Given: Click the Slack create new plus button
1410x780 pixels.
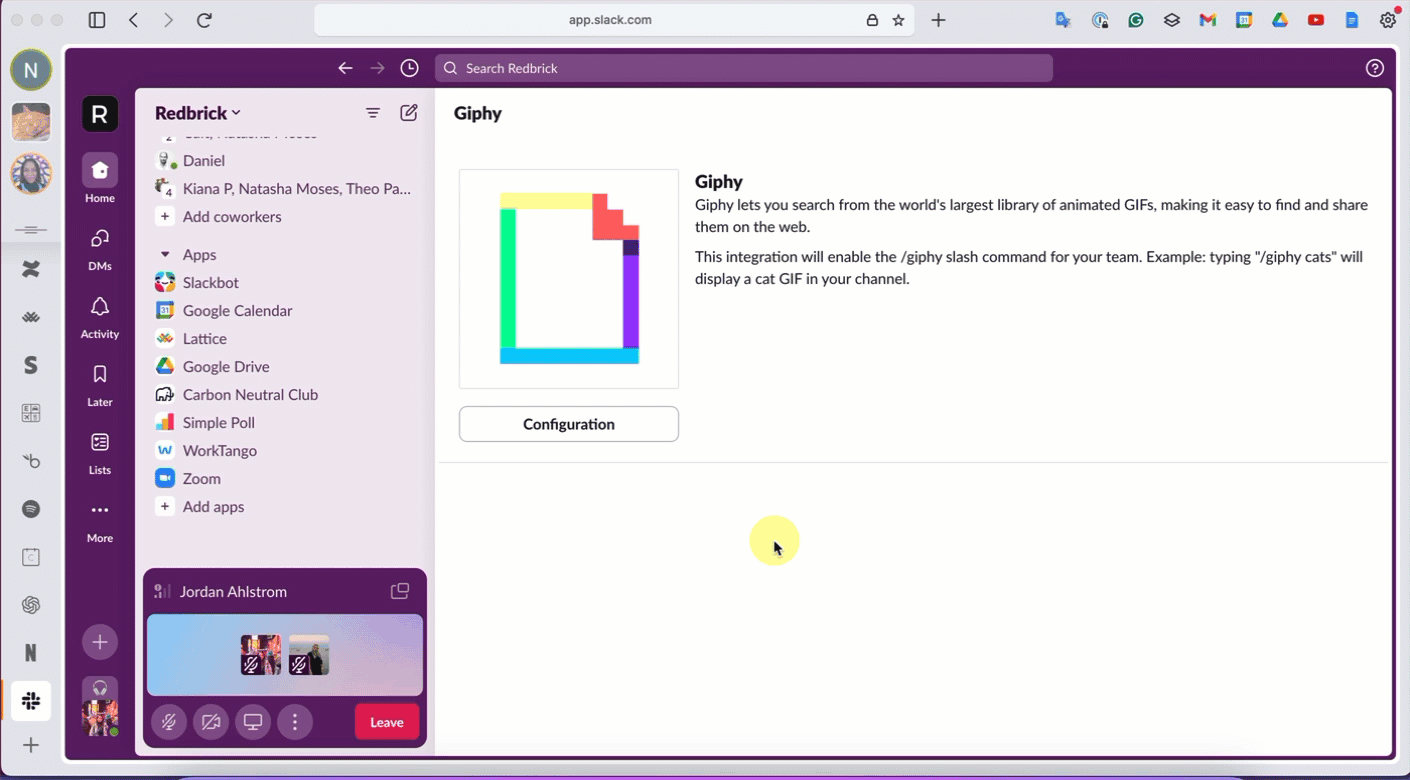Looking at the screenshot, I should click(x=100, y=642).
